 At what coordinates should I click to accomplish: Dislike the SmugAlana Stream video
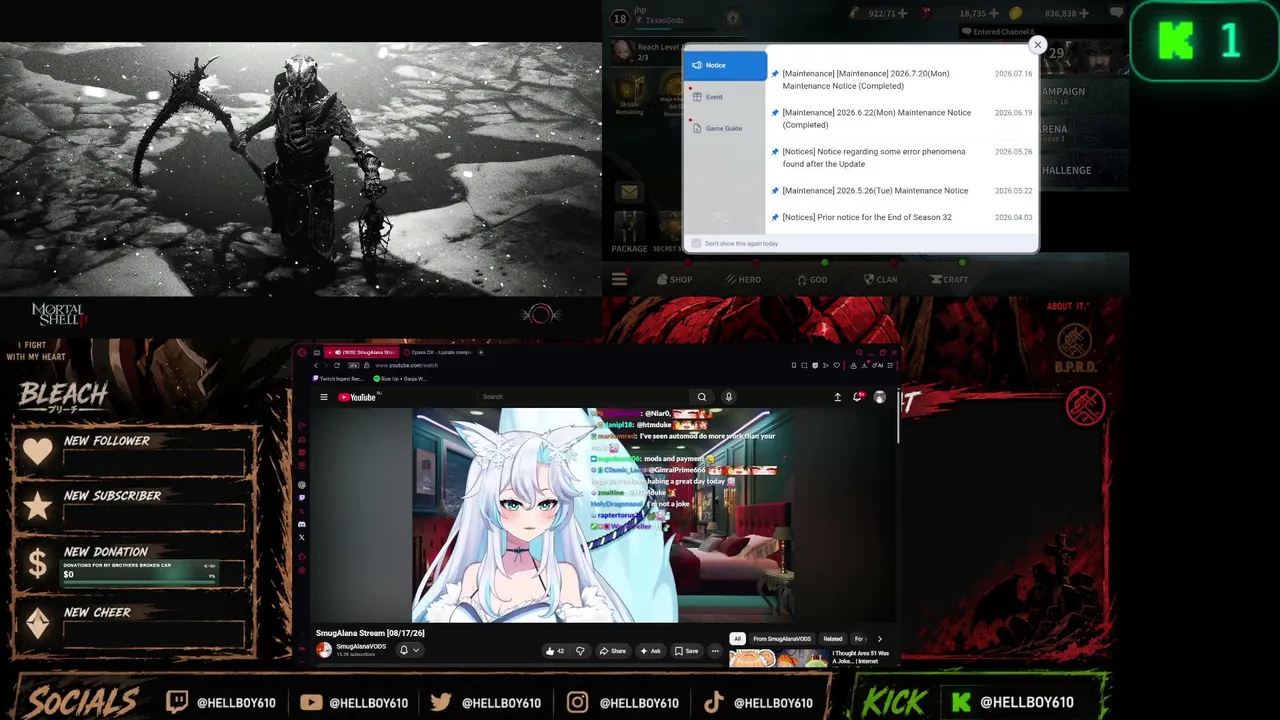(x=580, y=651)
